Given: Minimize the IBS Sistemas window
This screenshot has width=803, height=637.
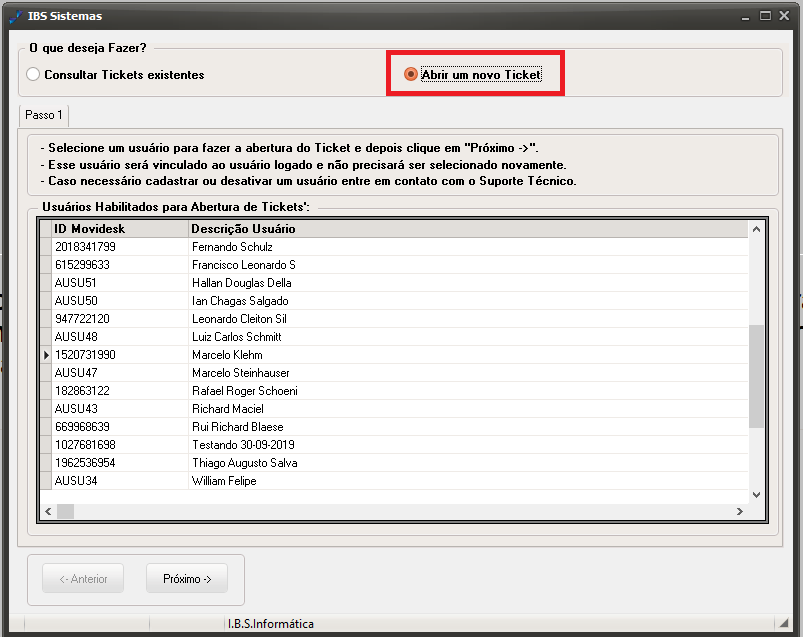Looking at the screenshot, I should (746, 16).
